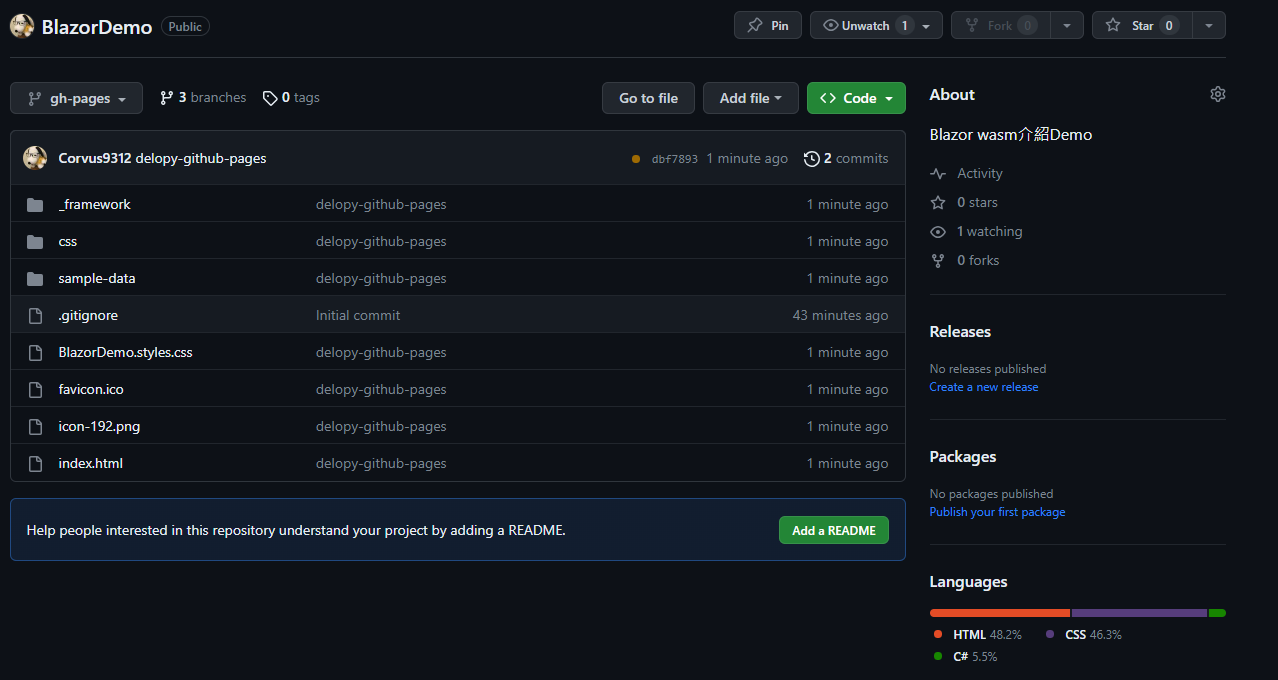Screen dimensions: 1278x680
Task: Open the index.html file
Action: [91, 463]
